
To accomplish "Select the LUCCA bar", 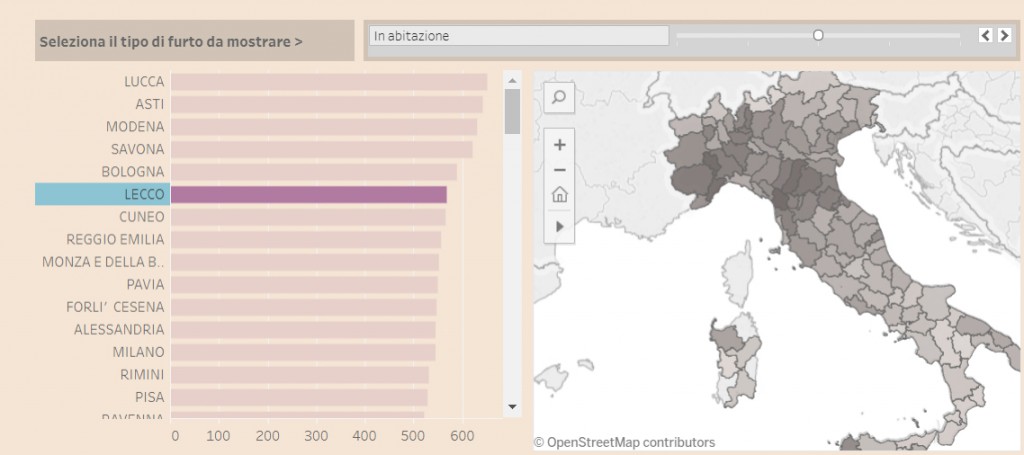I will point(329,82).
